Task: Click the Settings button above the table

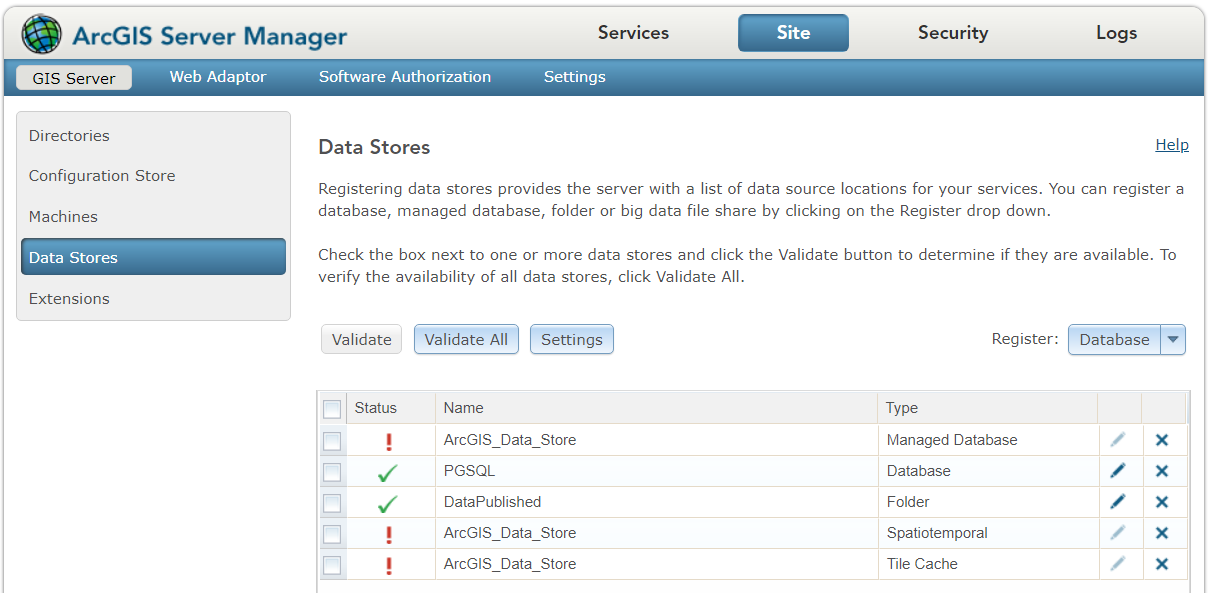Action: click(x=572, y=340)
